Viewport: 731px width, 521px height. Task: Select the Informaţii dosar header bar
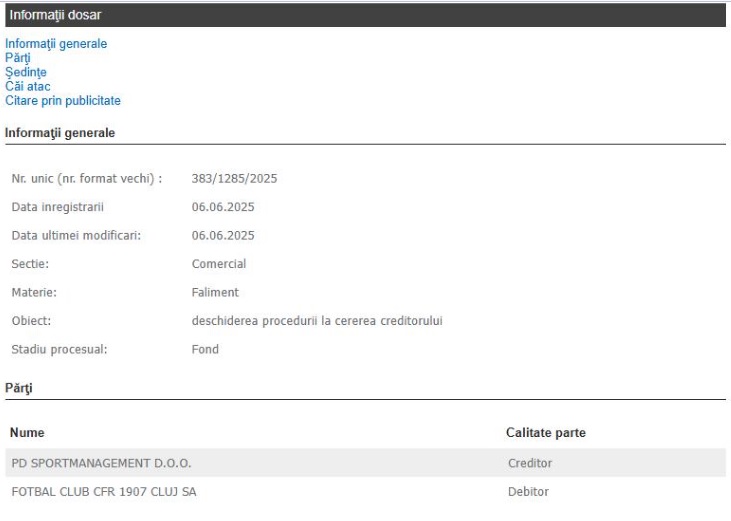click(x=366, y=15)
